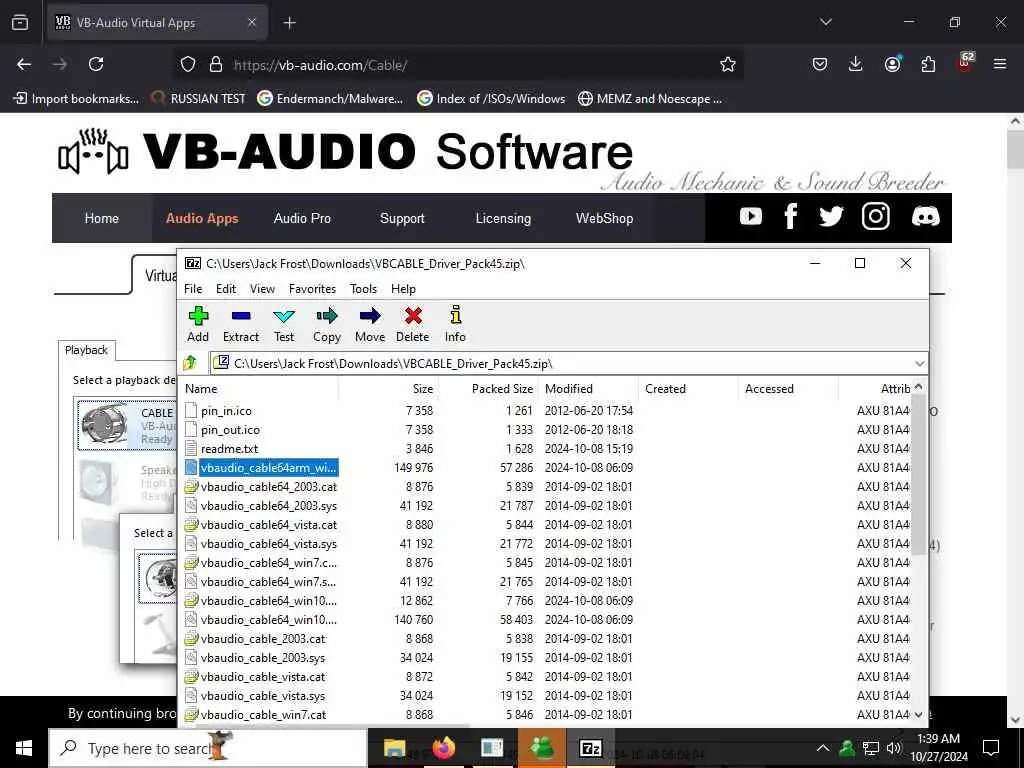1024x768 pixels.
Task: Save page to Pocket
Action: click(x=820, y=64)
